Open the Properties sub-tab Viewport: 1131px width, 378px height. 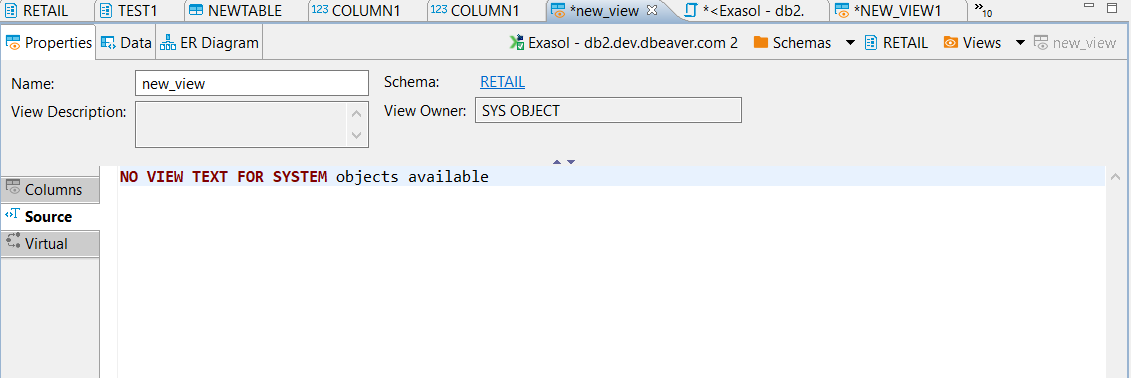tap(48, 43)
